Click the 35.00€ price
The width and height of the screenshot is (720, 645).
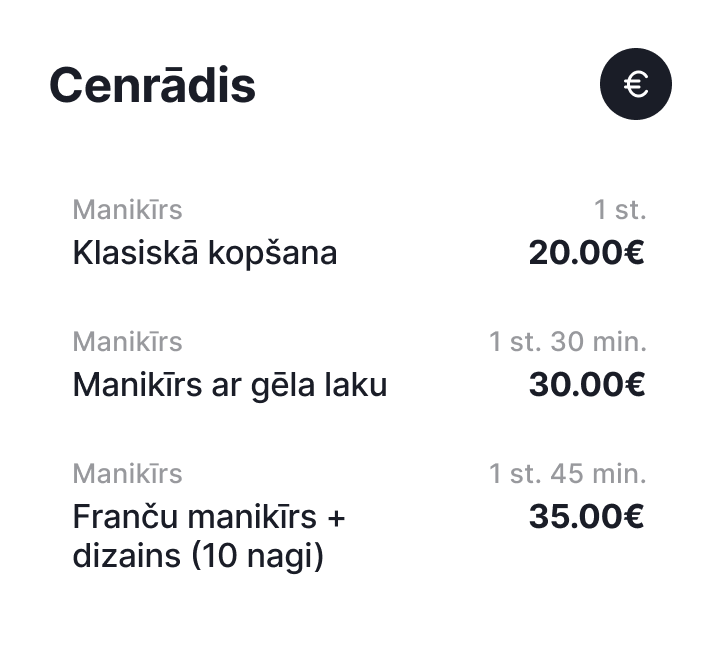click(x=587, y=516)
